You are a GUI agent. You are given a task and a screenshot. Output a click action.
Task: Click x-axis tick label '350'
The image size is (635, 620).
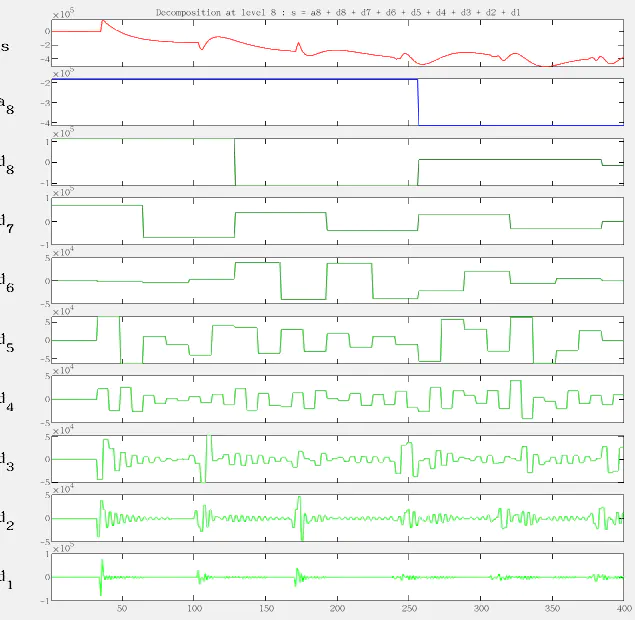click(x=552, y=608)
